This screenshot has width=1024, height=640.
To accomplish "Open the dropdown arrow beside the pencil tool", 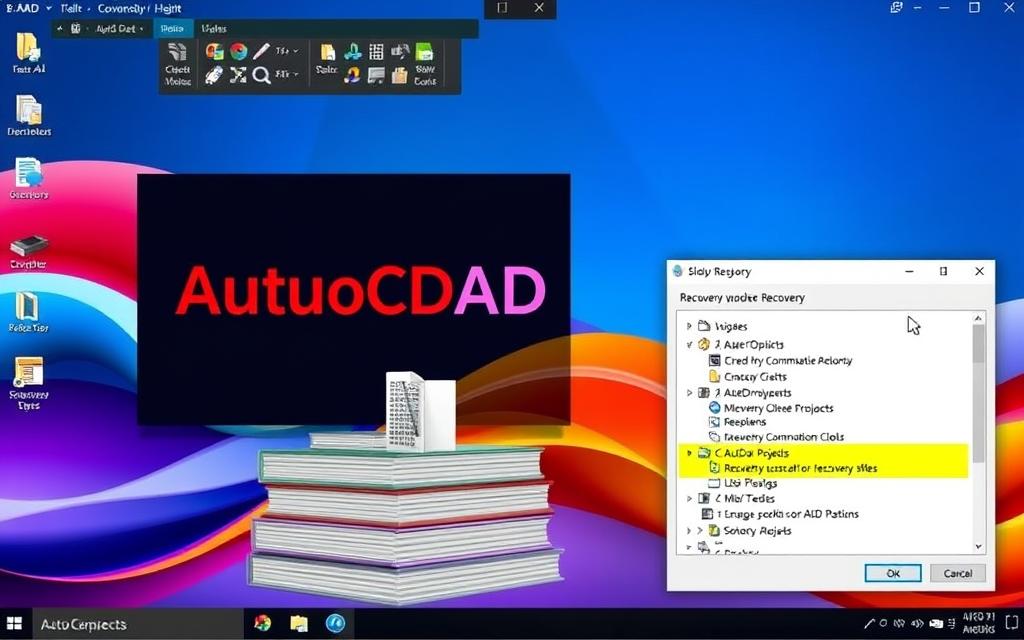I will point(296,51).
